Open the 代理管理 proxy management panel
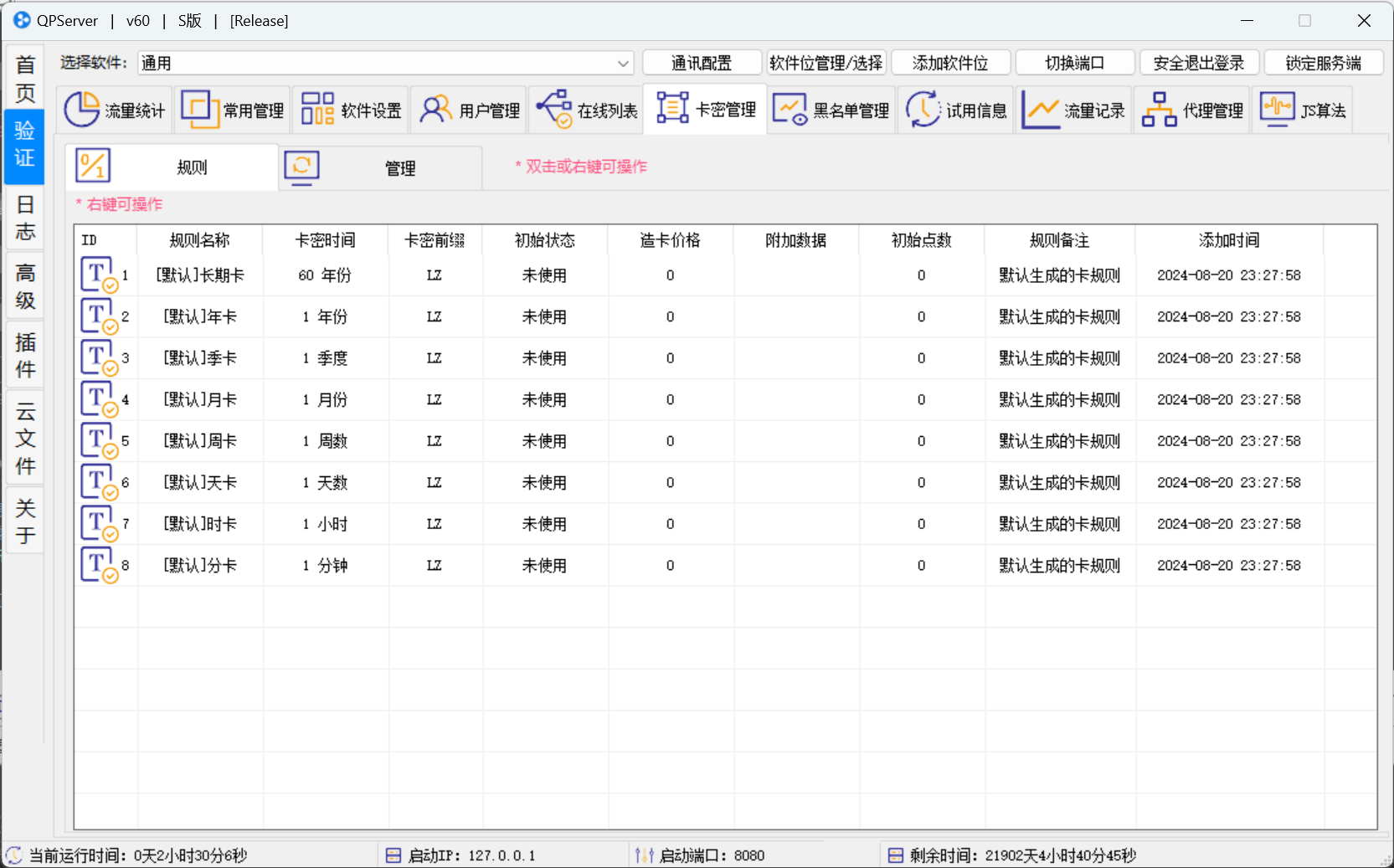 point(1192,109)
